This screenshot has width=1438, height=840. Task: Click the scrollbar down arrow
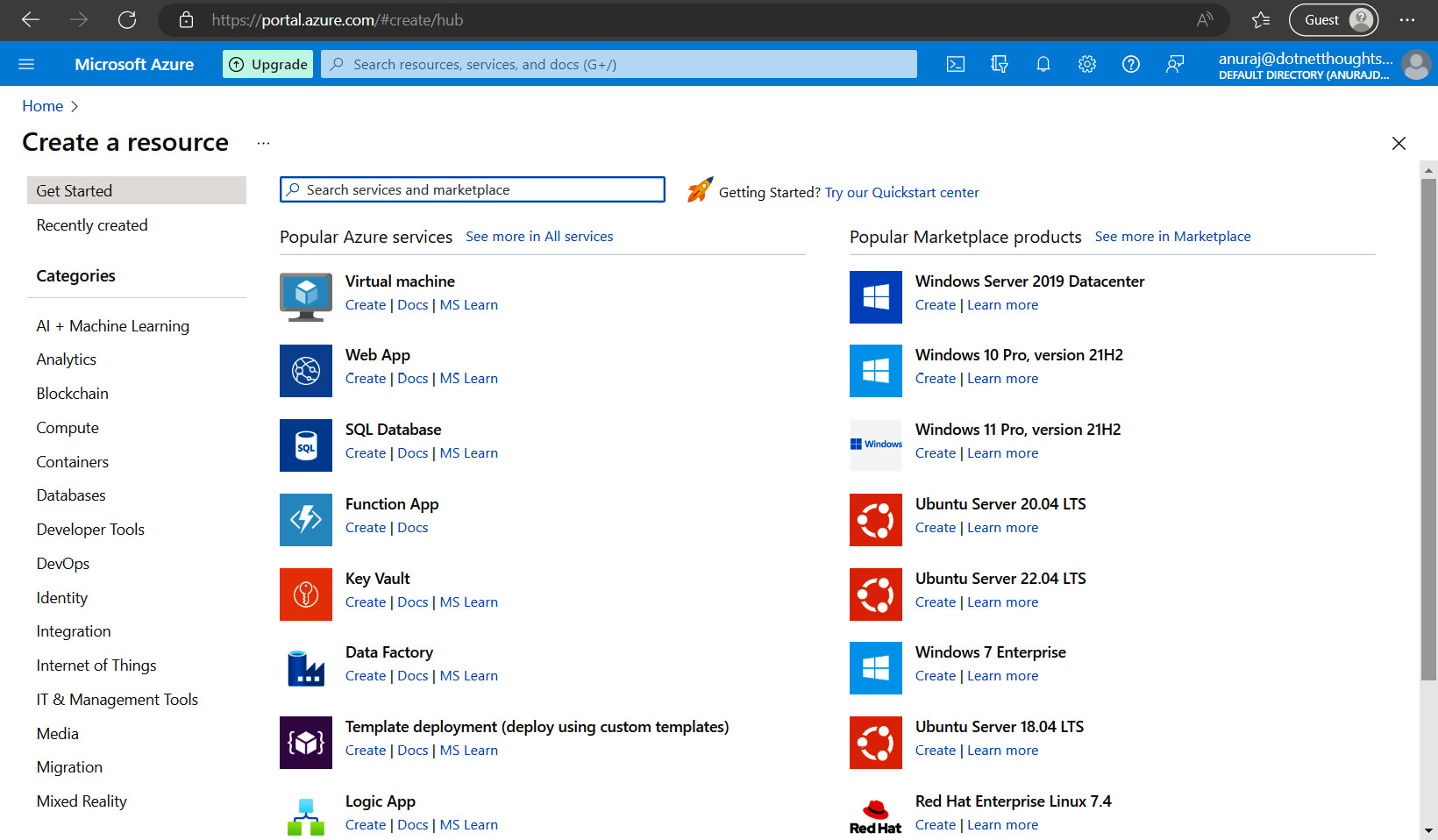pos(1428,830)
